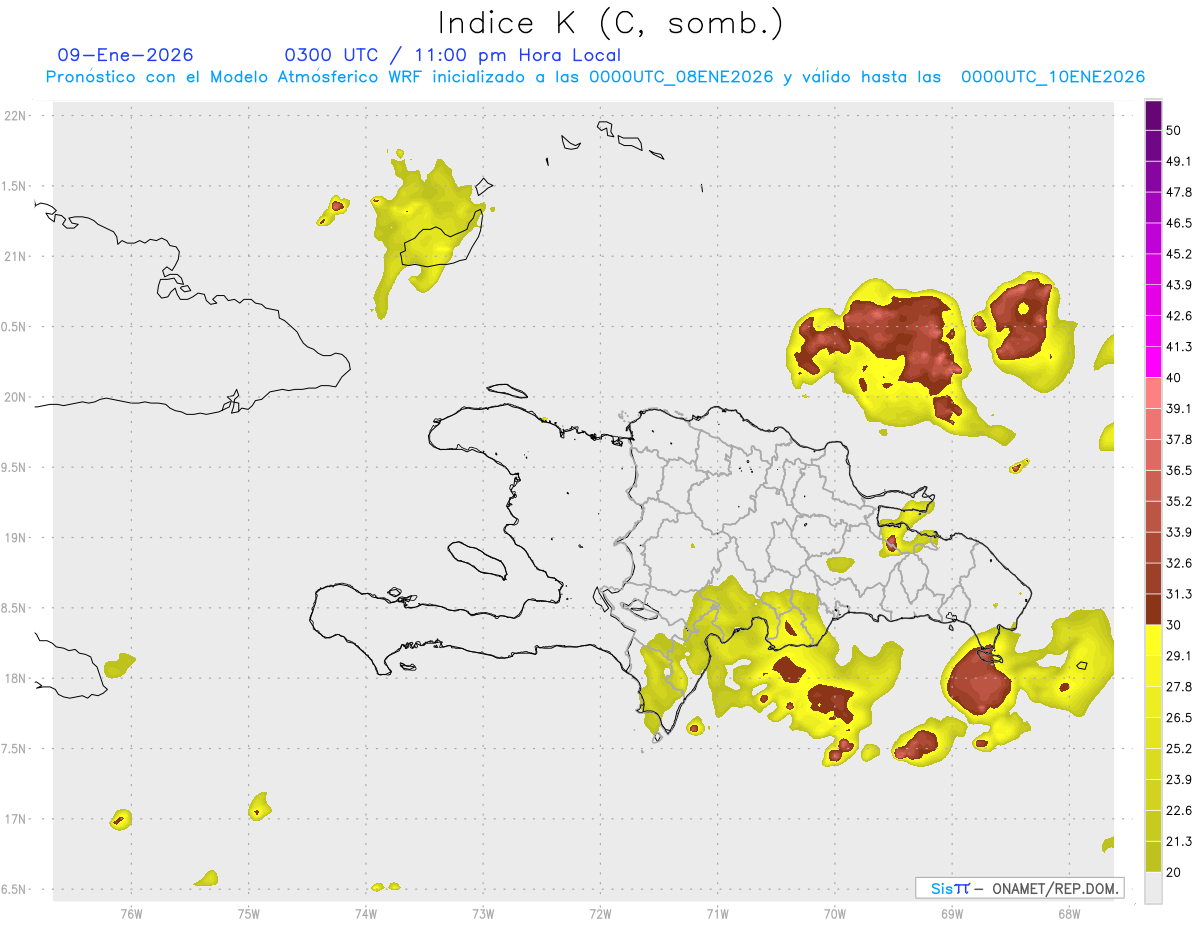Pick the salmon swatch between 39.1 and 40
Image resolution: width=1200 pixels, height=927 pixels.
coord(1154,393)
